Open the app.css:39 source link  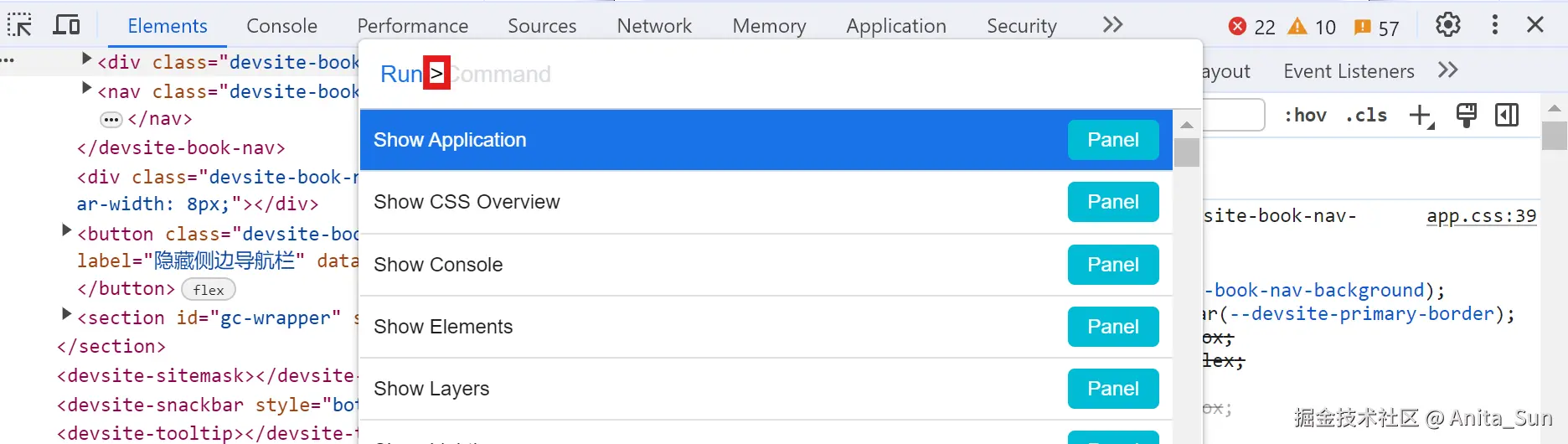pyautogui.click(x=1481, y=216)
